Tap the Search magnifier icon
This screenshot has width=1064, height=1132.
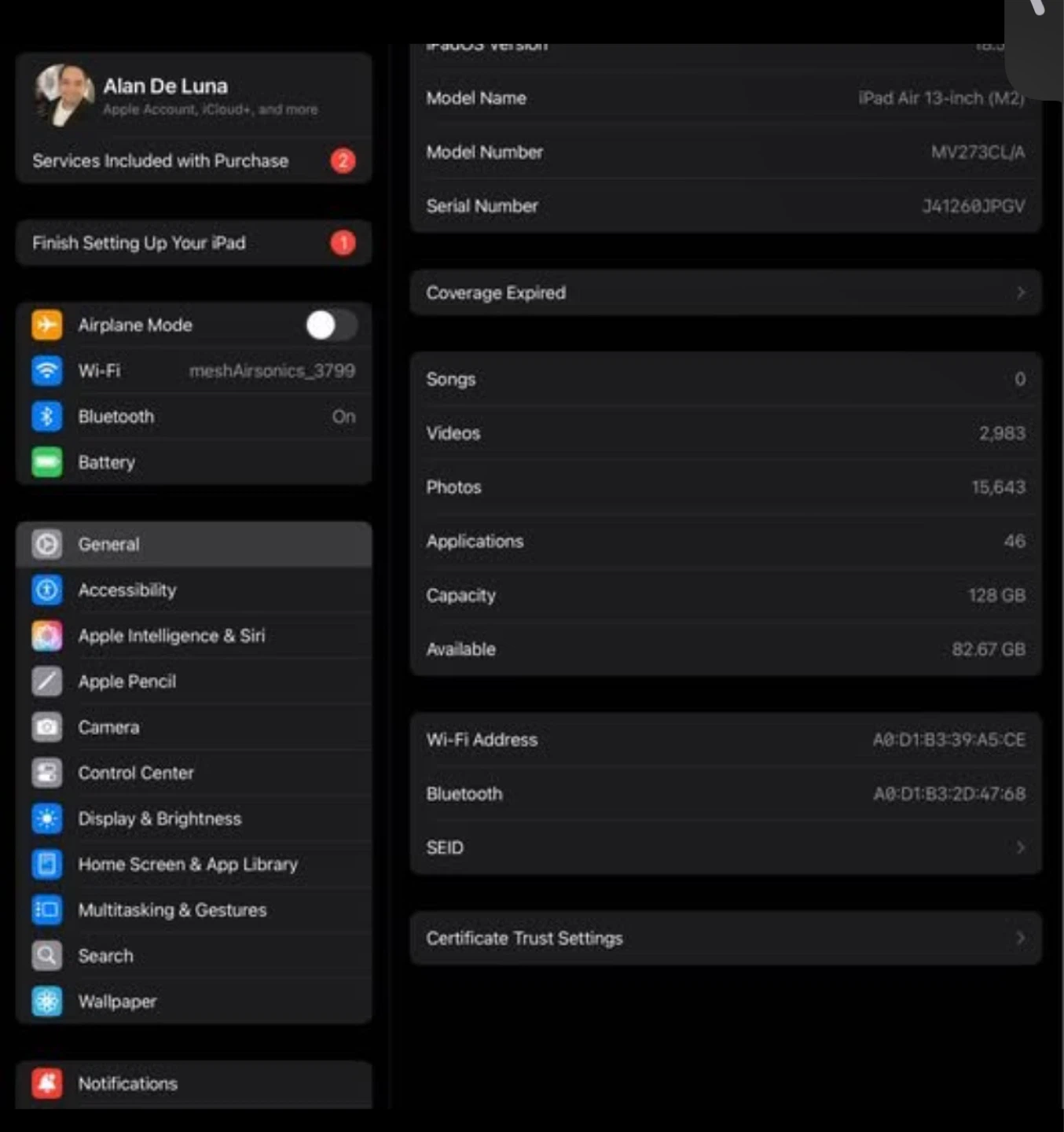click(x=47, y=956)
